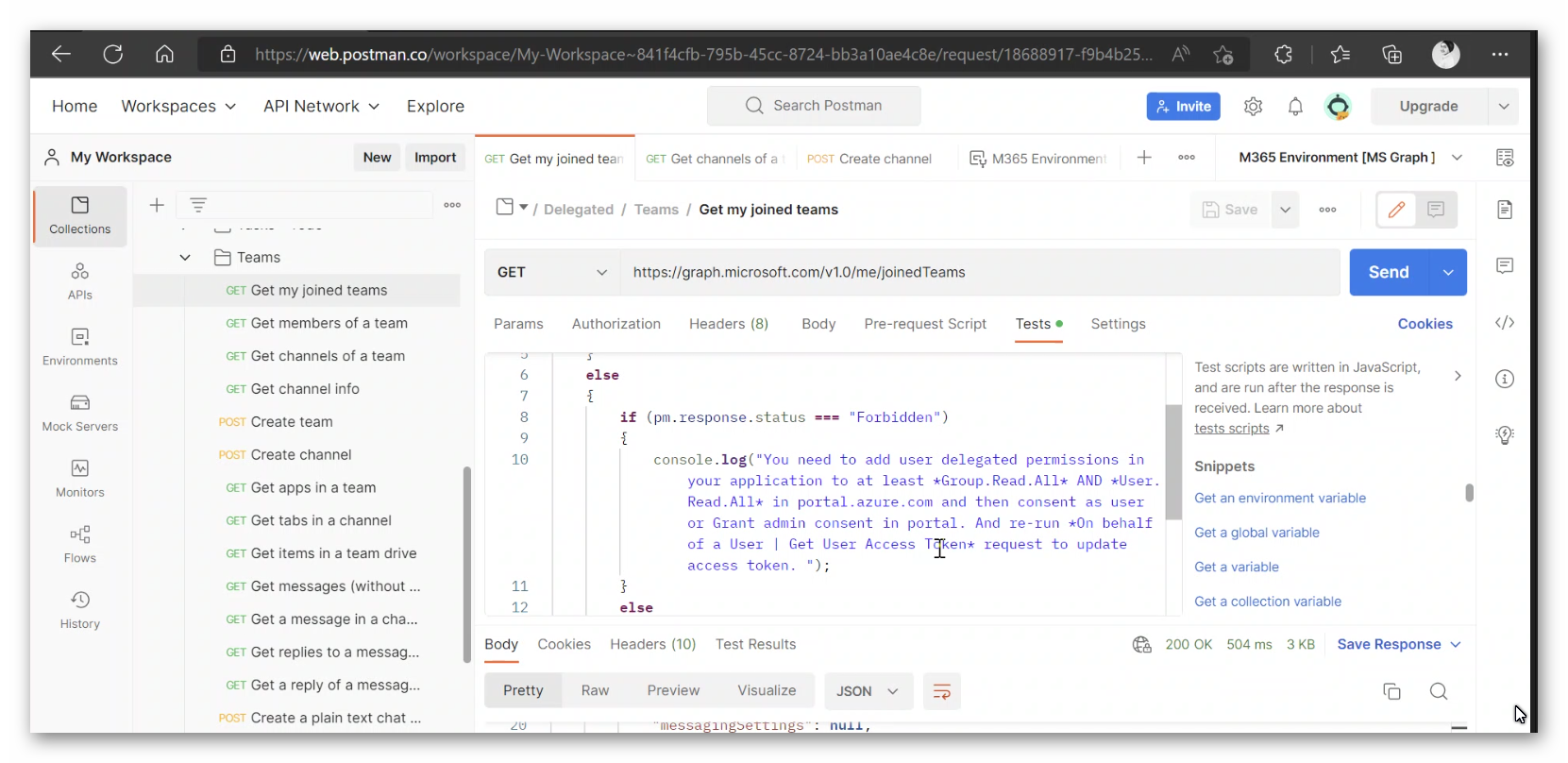Open the Environments sidebar panel

click(80, 348)
